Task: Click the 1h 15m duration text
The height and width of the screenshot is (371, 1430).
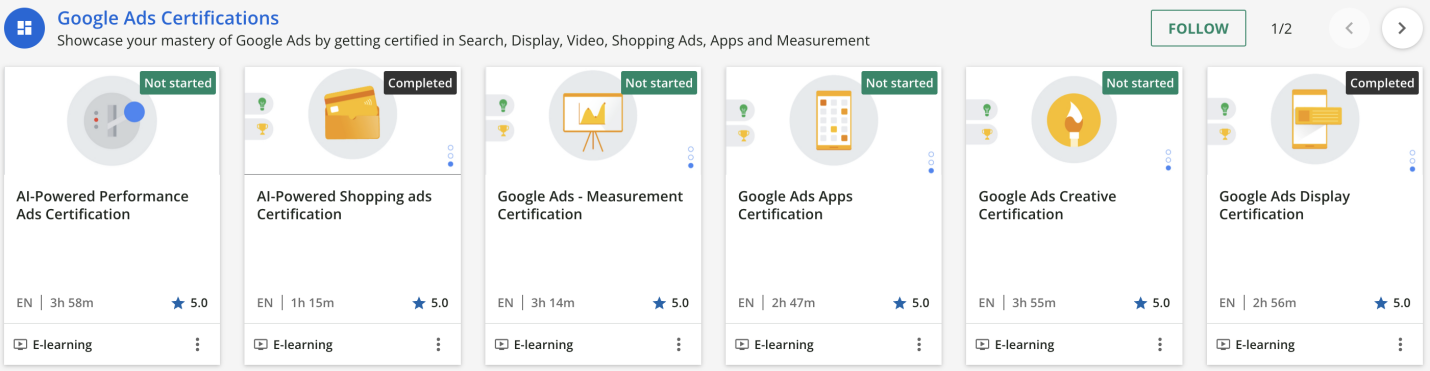Action: (x=313, y=303)
